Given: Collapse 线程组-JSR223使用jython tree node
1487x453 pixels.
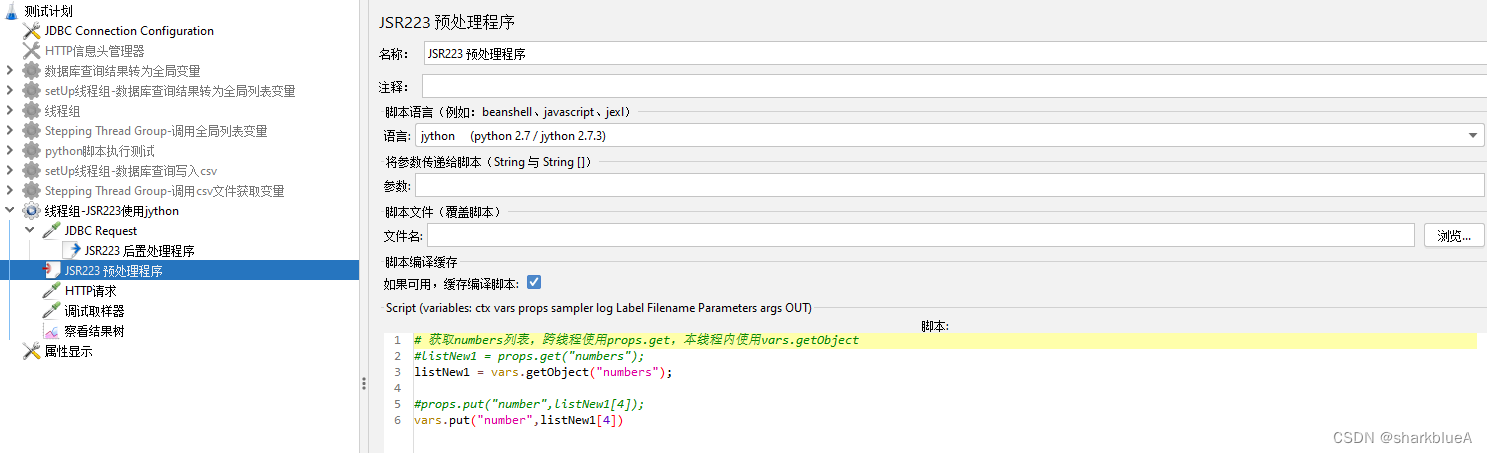Looking at the screenshot, I should [9, 210].
